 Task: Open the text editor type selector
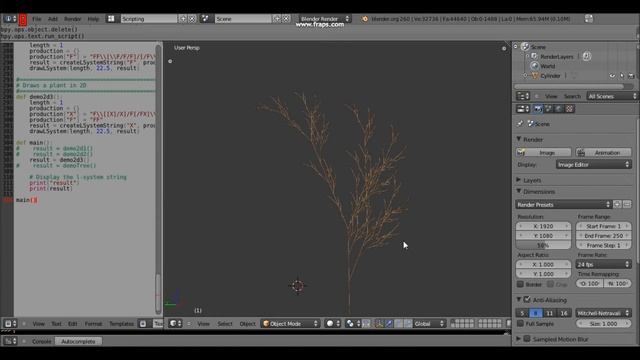click(10, 324)
